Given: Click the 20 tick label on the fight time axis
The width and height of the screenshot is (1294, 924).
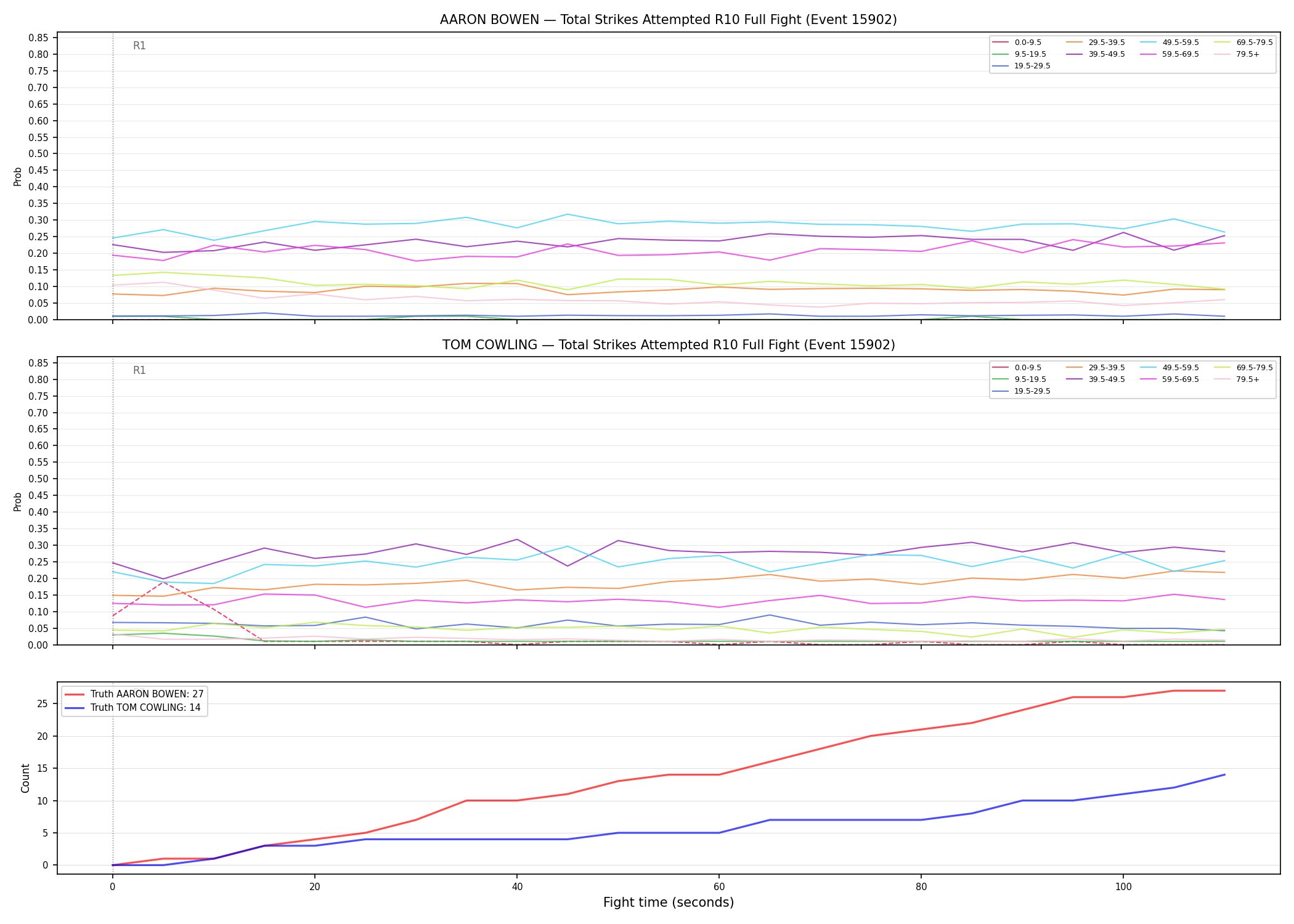Looking at the screenshot, I should [x=315, y=887].
